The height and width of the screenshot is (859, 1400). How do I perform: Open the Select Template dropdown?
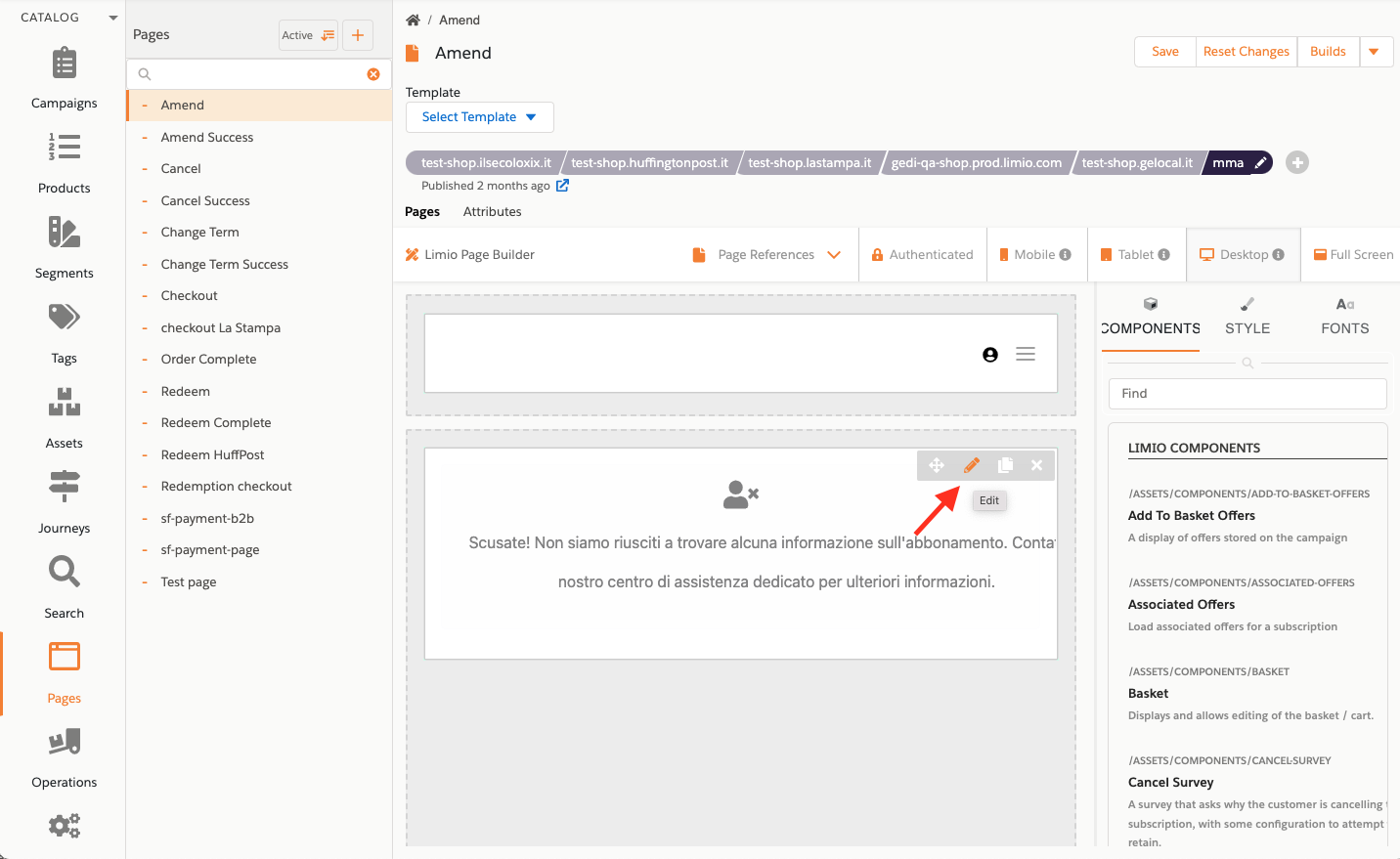click(479, 117)
